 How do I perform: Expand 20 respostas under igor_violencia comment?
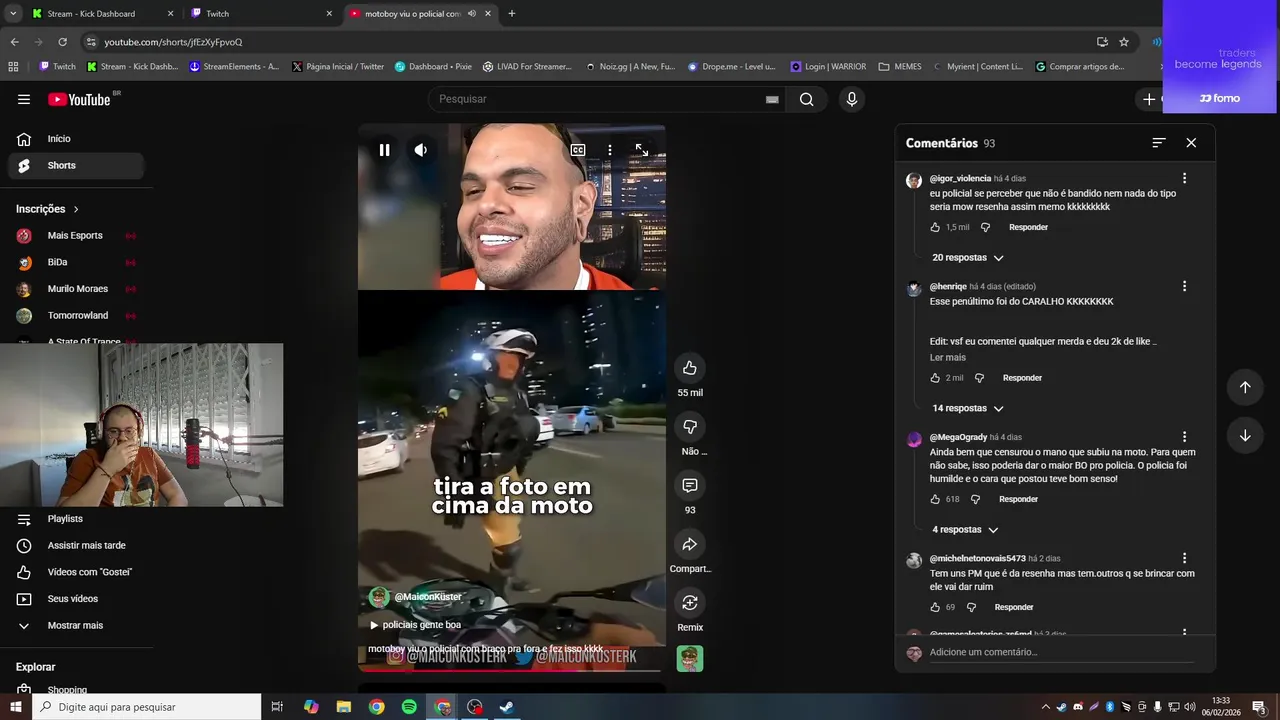(x=967, y=258)
